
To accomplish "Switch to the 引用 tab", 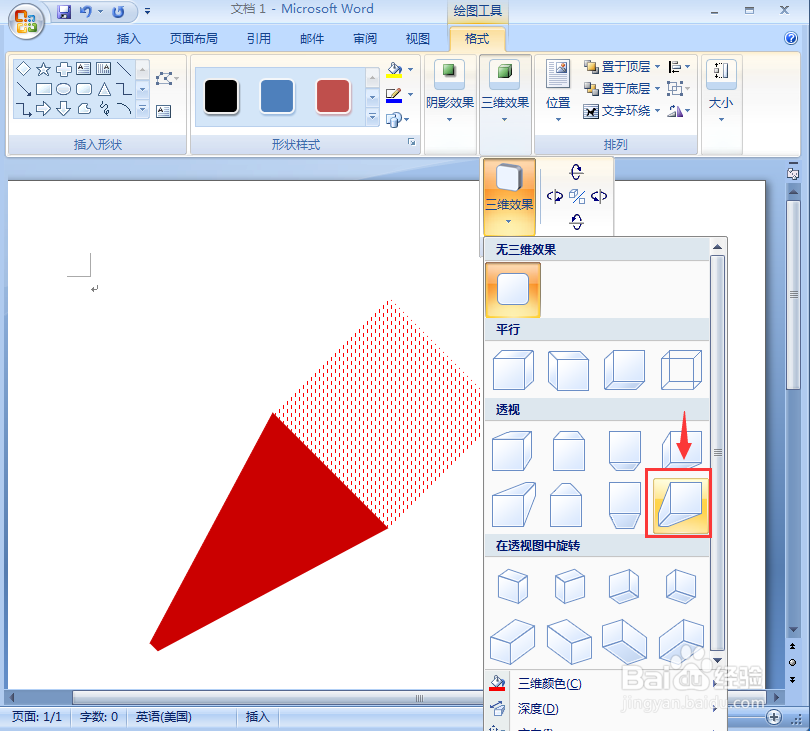I will 258,39.
